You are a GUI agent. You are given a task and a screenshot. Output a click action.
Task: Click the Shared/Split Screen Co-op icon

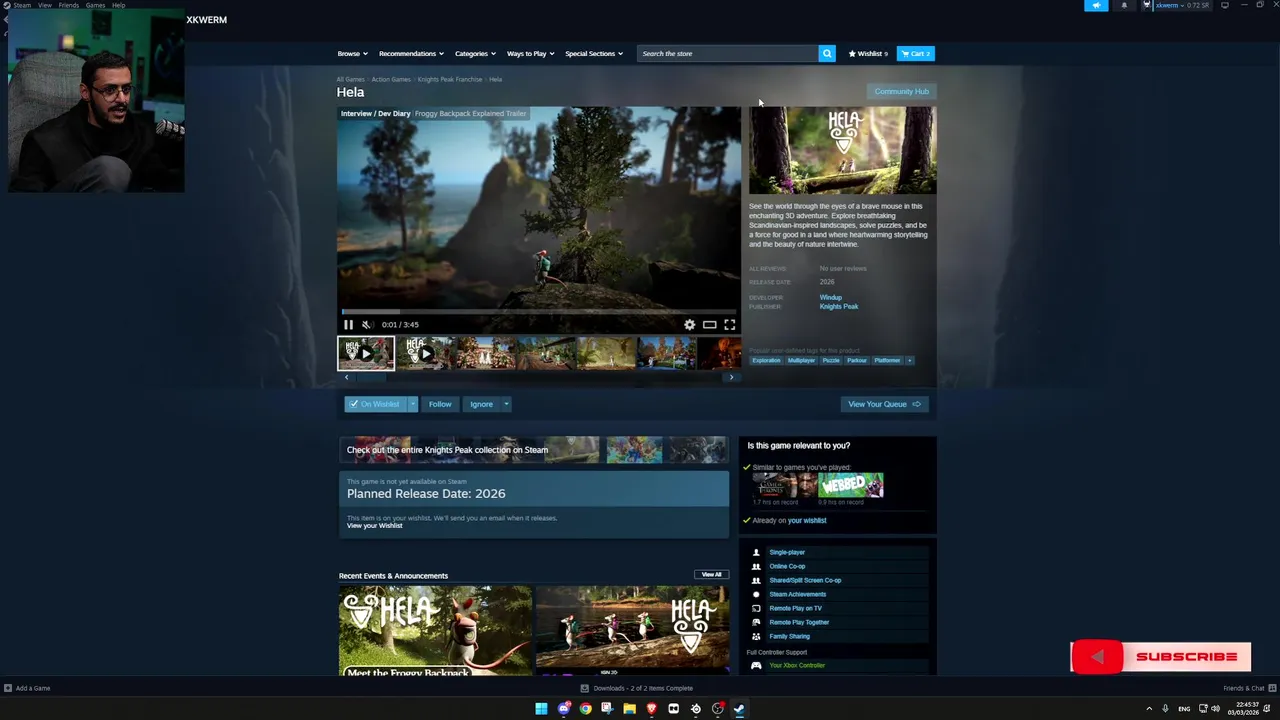coord(756,580)
